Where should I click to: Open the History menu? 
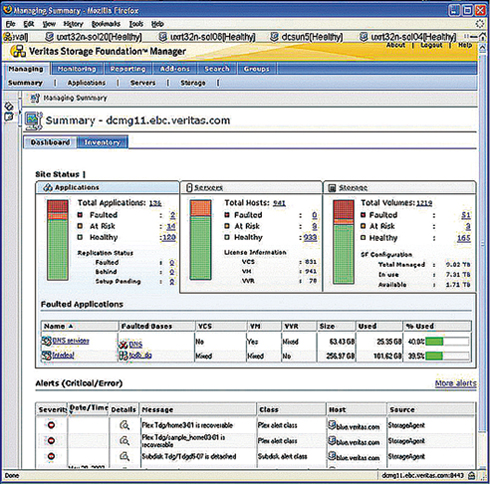click(x=73, y=24)
